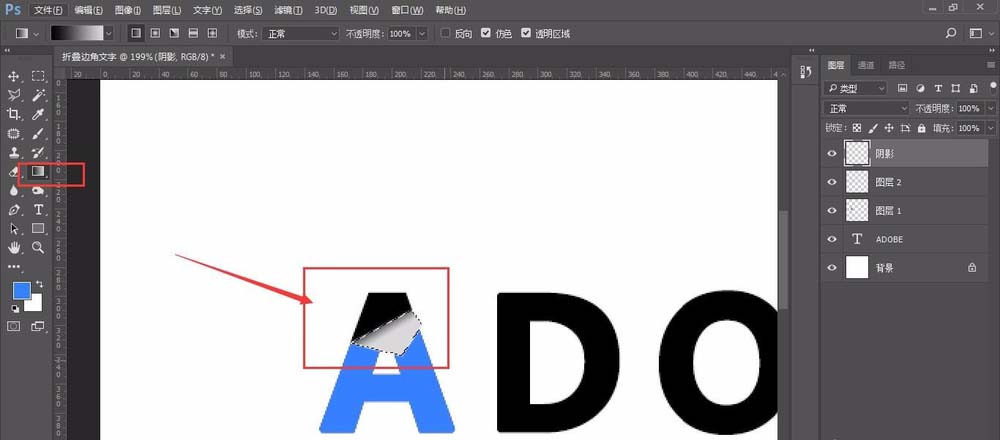Select the Move tool
This screenshot has height=440, width=1000.
point(13,77)
